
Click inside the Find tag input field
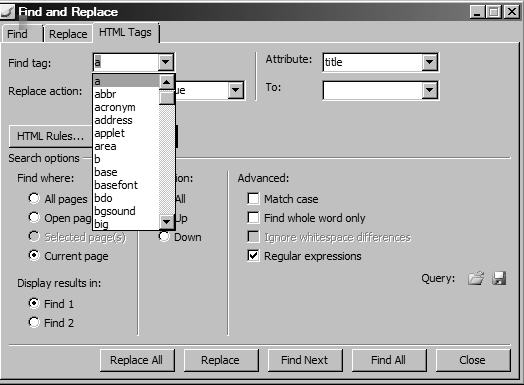(125, 62)
